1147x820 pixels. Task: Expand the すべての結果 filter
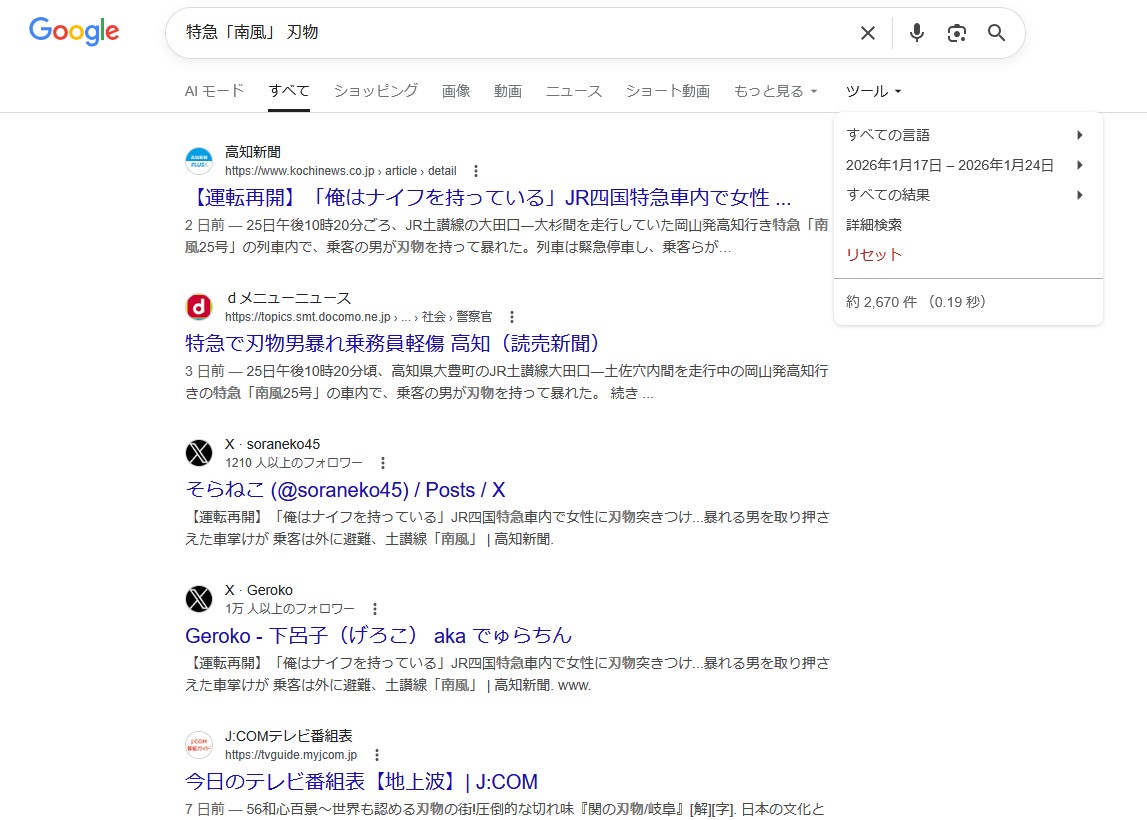point(966,195)
